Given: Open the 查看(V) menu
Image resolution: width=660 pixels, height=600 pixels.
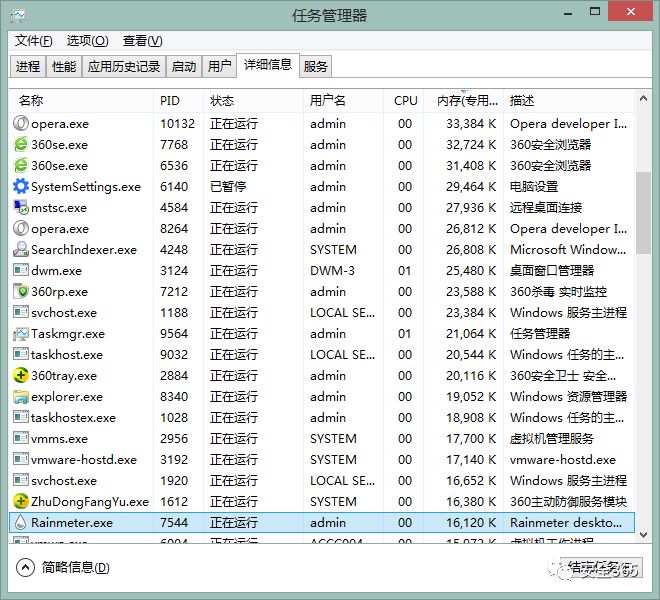Looking at the screenshot, I should [142, 41].
